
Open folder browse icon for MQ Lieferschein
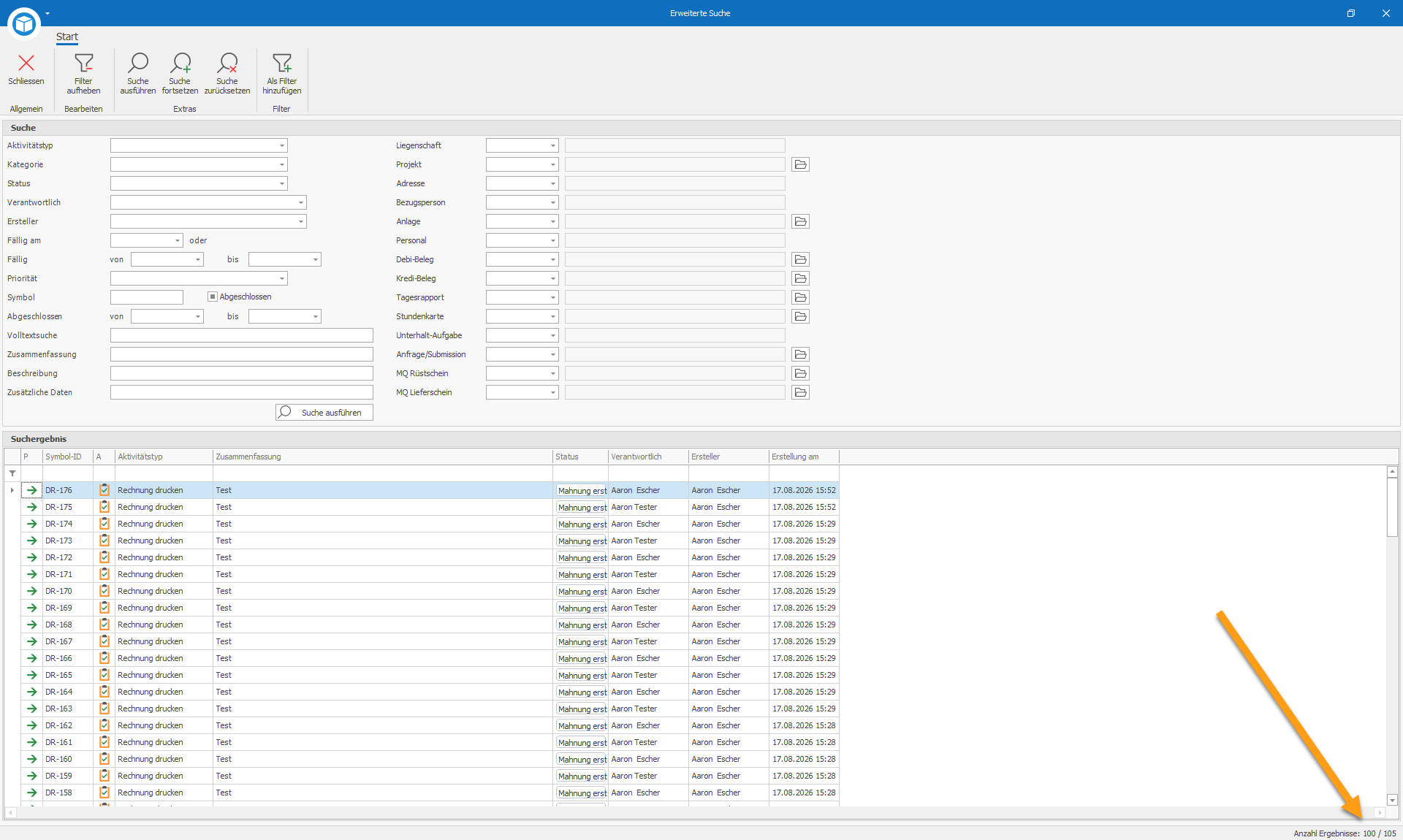[800, 392]
